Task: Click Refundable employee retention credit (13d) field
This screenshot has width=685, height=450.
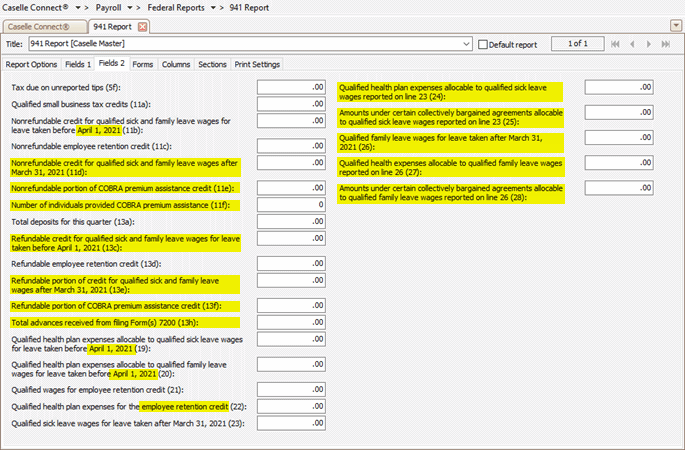Action: coord(291,263)
